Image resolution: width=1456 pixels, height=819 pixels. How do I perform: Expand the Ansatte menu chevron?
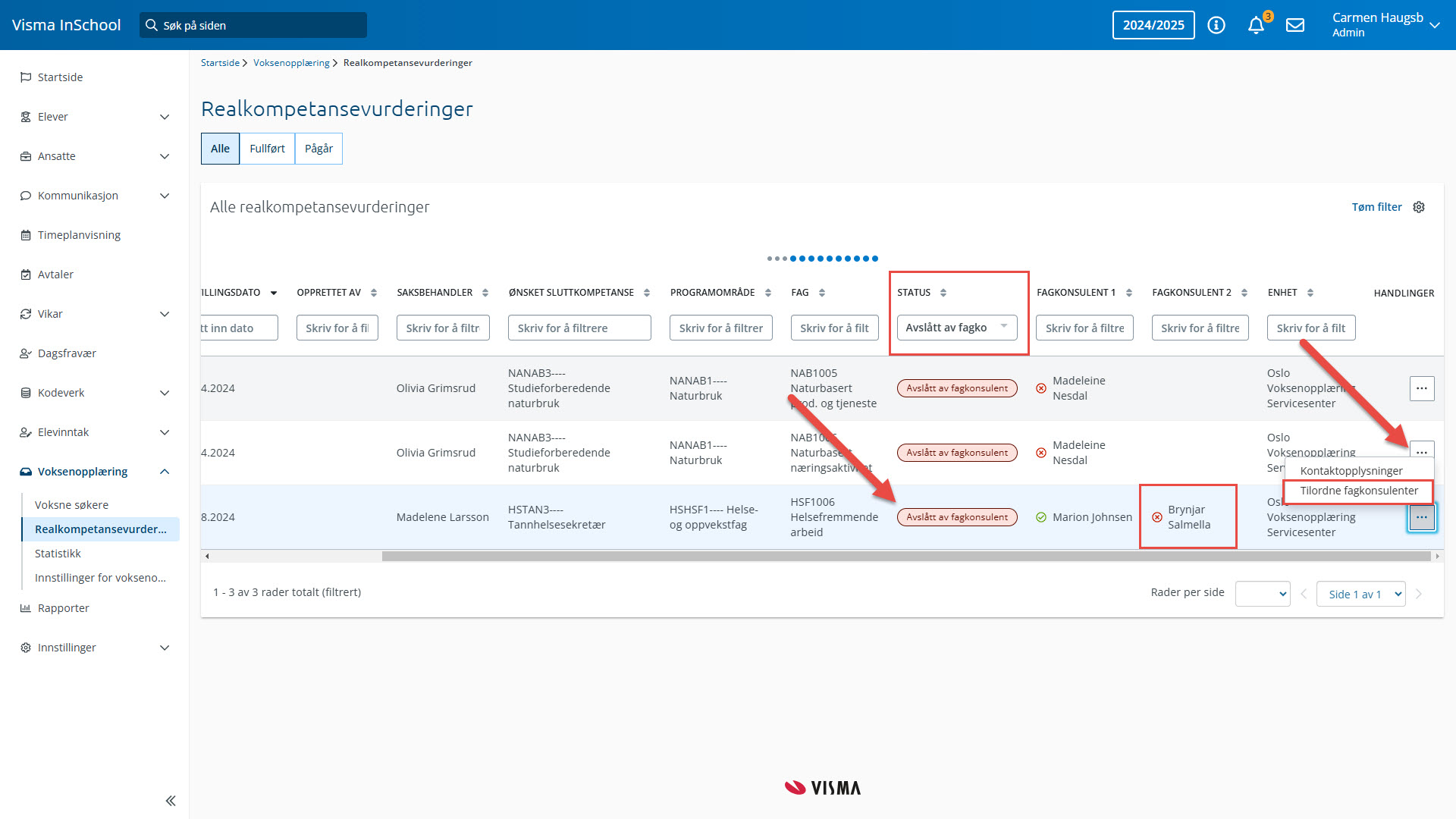165,156
